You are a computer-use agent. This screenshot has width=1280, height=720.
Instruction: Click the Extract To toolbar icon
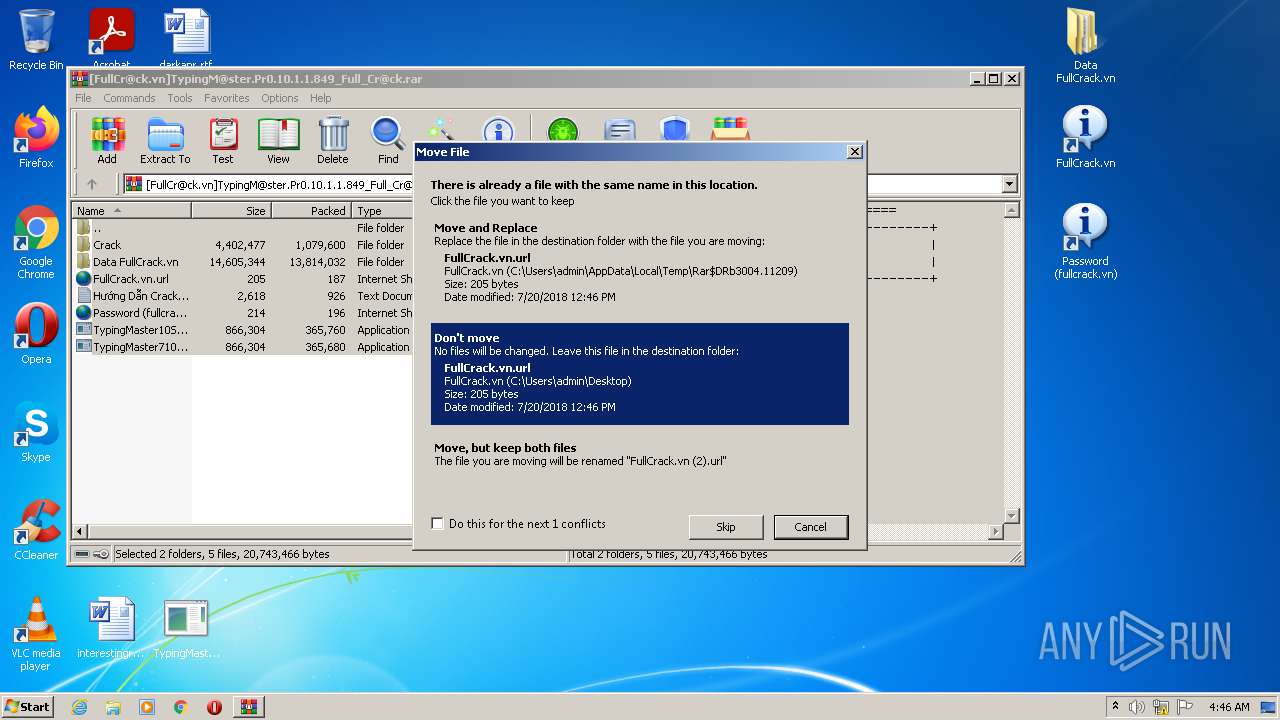click(x=165, y=140)
